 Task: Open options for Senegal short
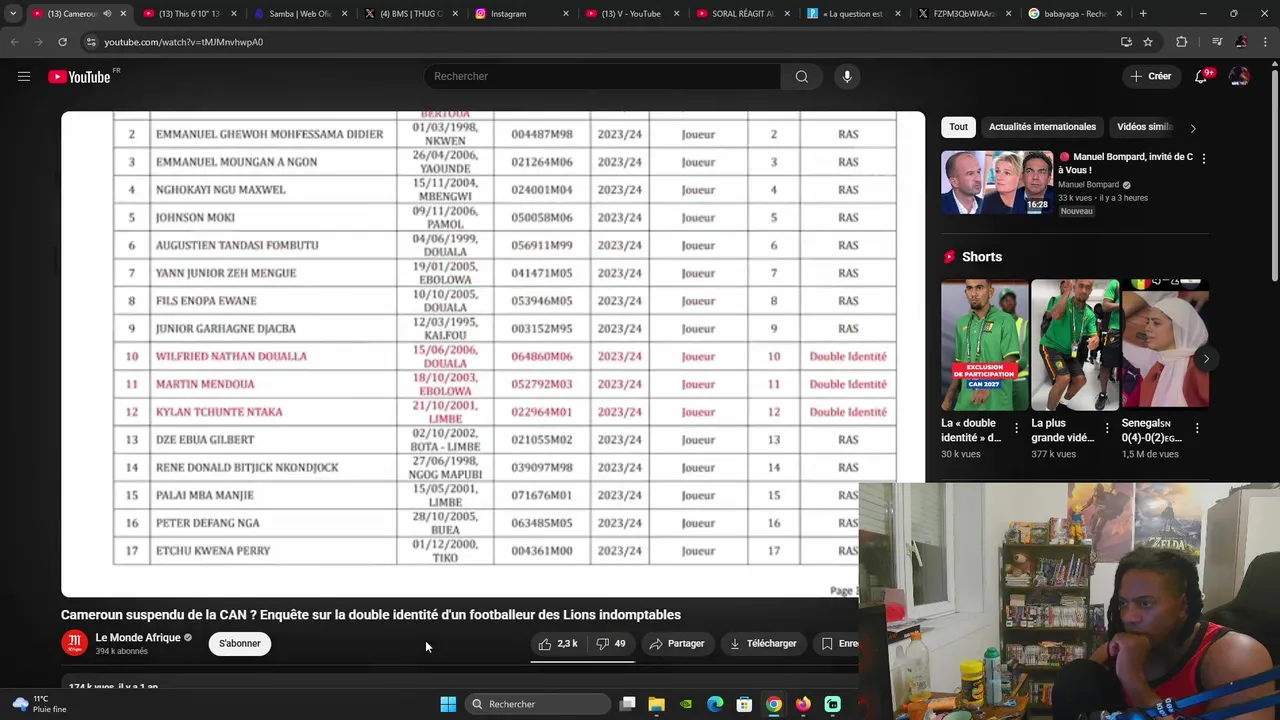pos(1197,429)
